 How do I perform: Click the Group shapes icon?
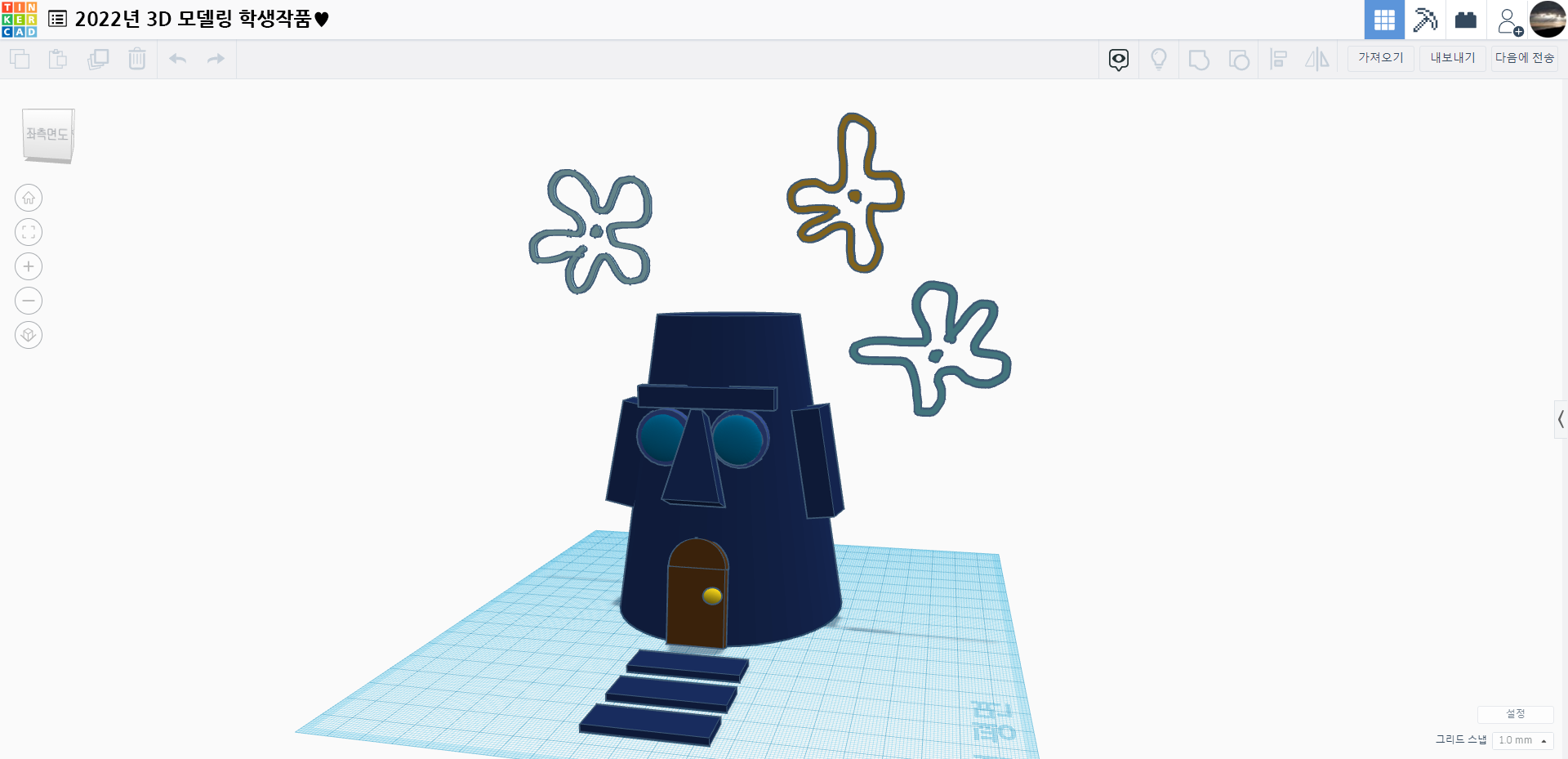(x=1199, y=60)
